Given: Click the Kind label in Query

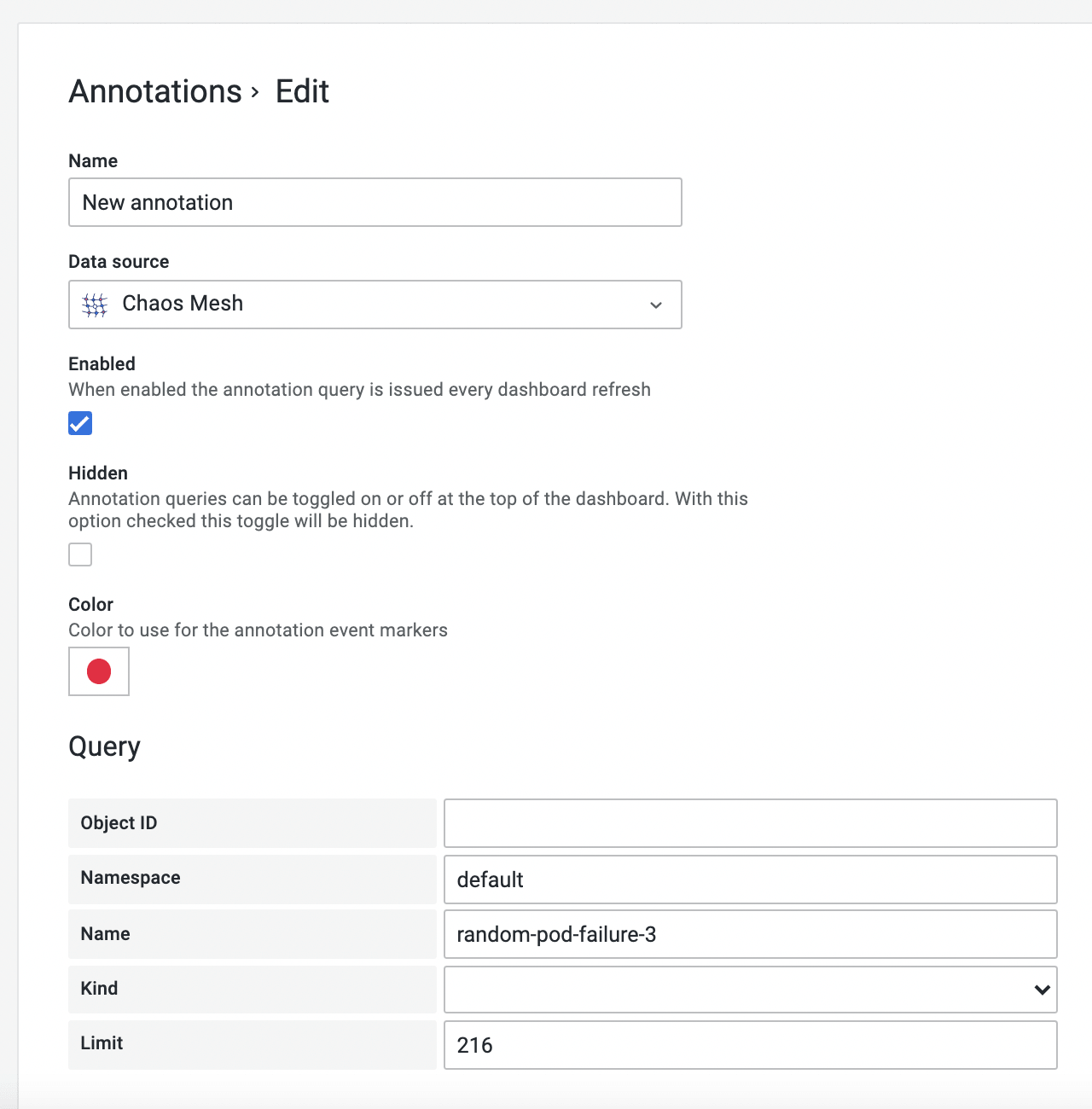Looking at the screenshot, I should point(99,989).
